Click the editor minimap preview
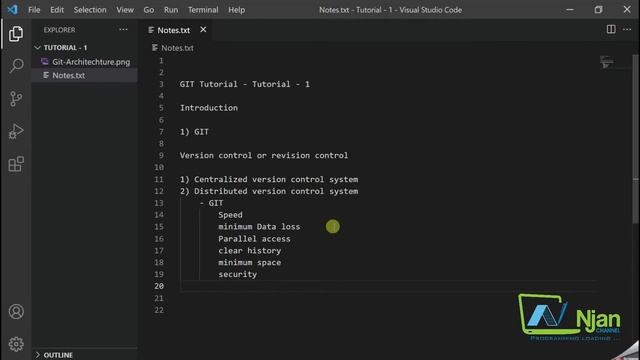The image size is (640, 360). coord(607,62)
